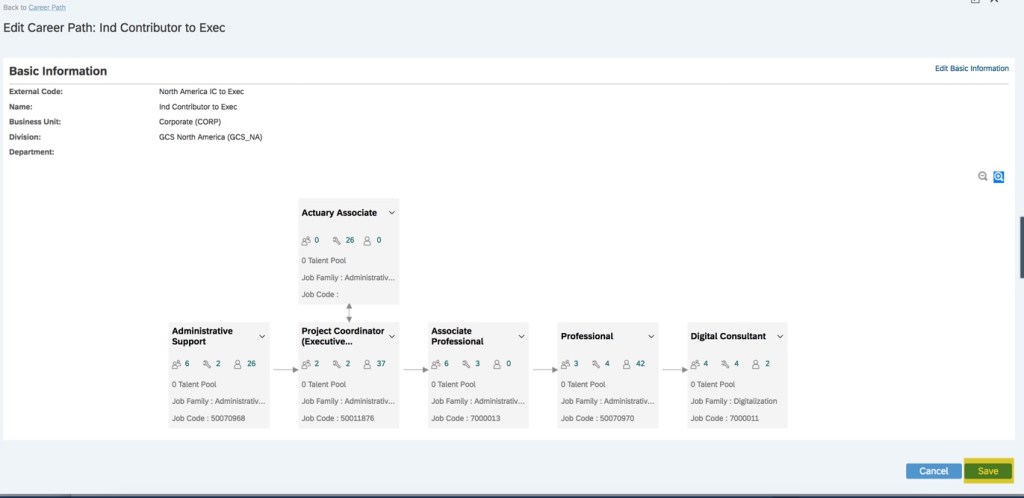
Task: Click the zoom out magnifier icon
Action: pyautogui.click(x=982, y=176)
